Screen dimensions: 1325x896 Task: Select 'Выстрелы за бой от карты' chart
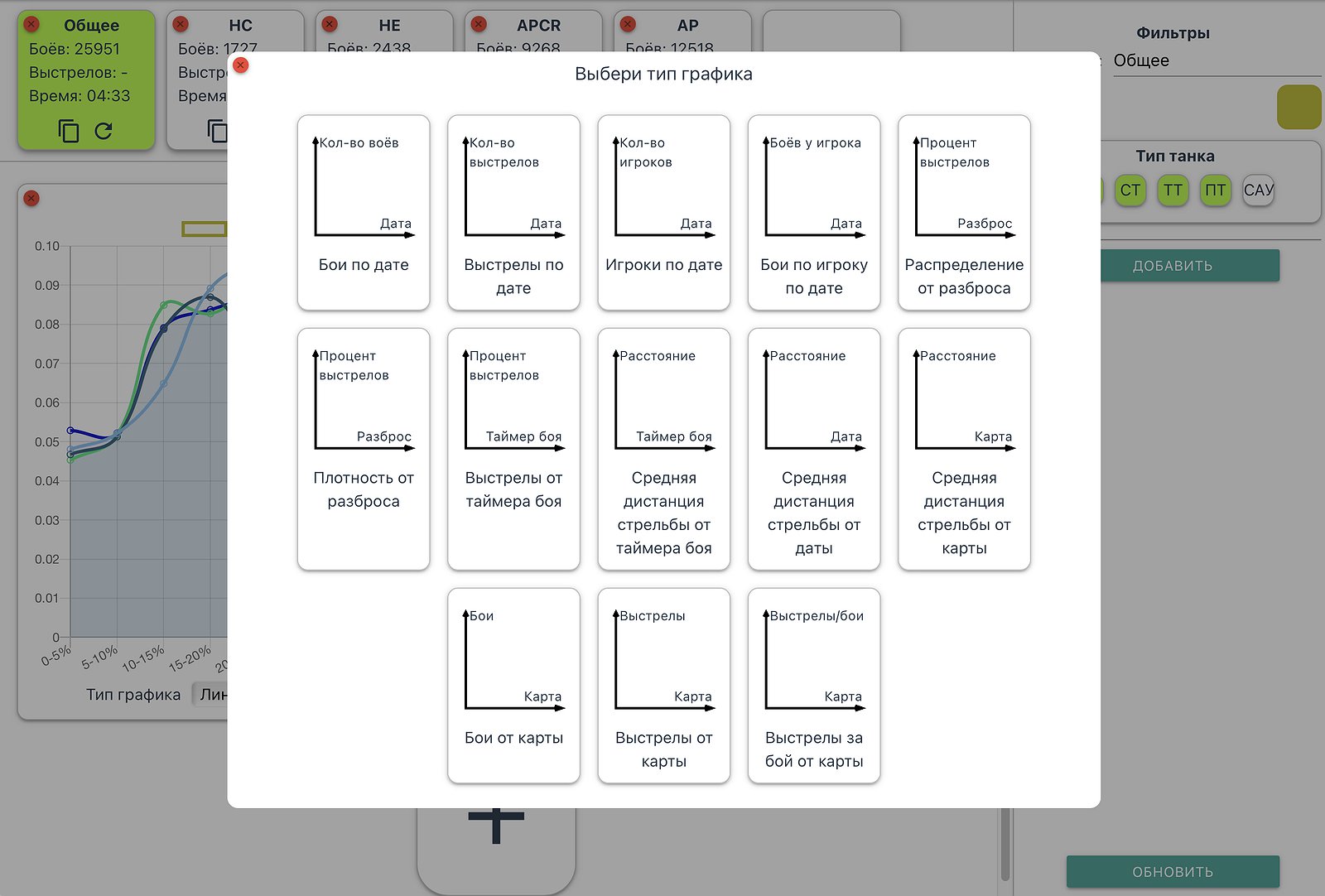(814, 685)
